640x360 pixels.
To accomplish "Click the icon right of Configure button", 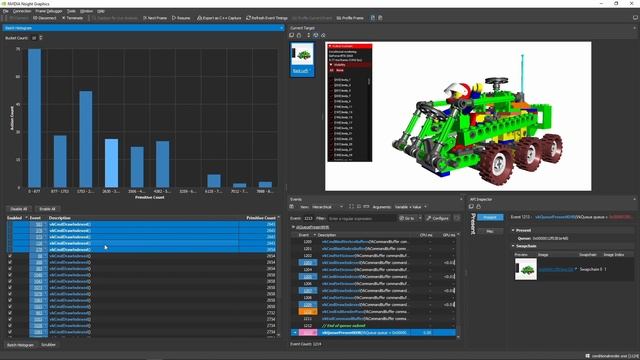I will [457, 218].
